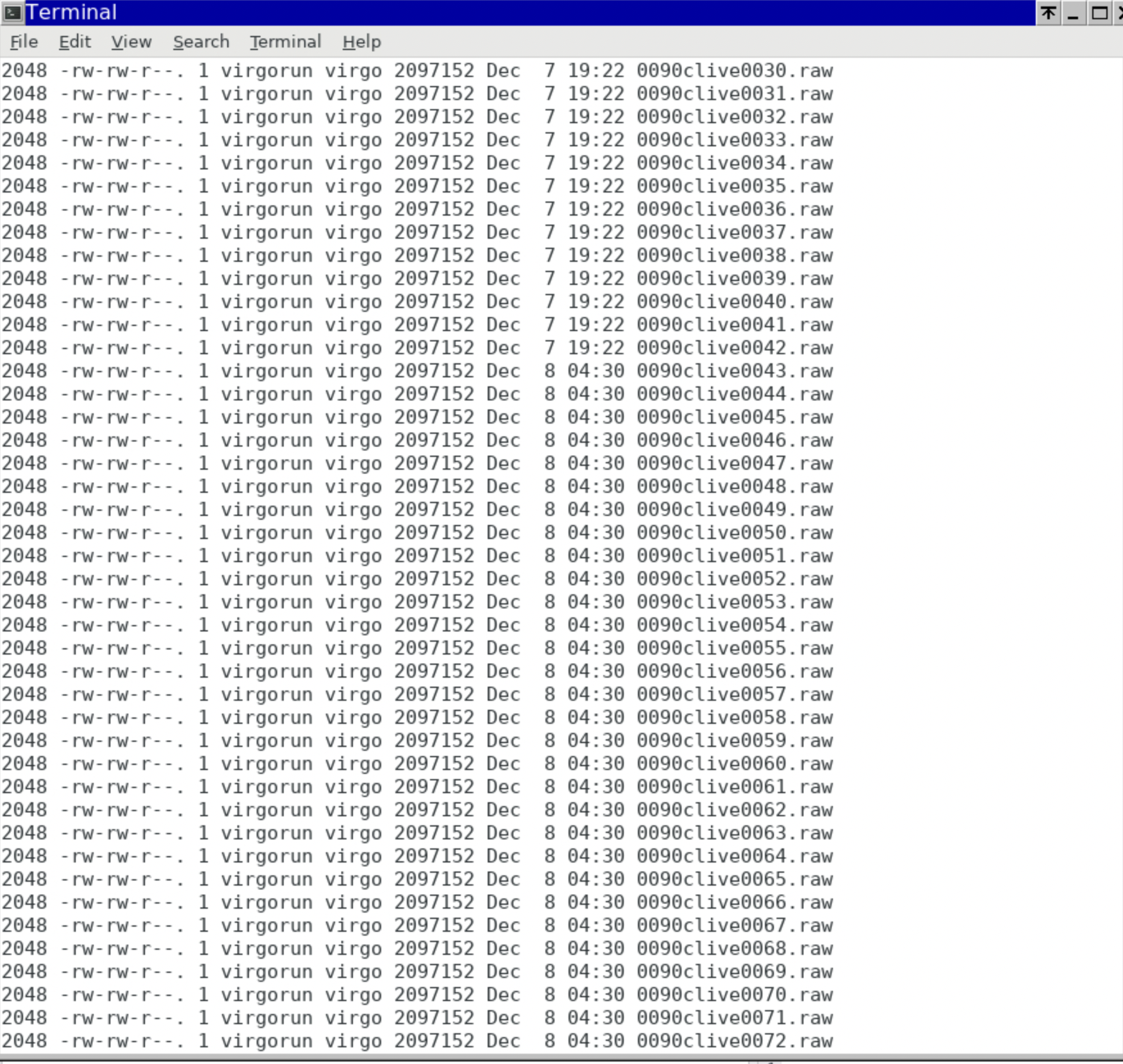Open the View menu
The image size is (1123, 1064).
click(x=131, y=42)
